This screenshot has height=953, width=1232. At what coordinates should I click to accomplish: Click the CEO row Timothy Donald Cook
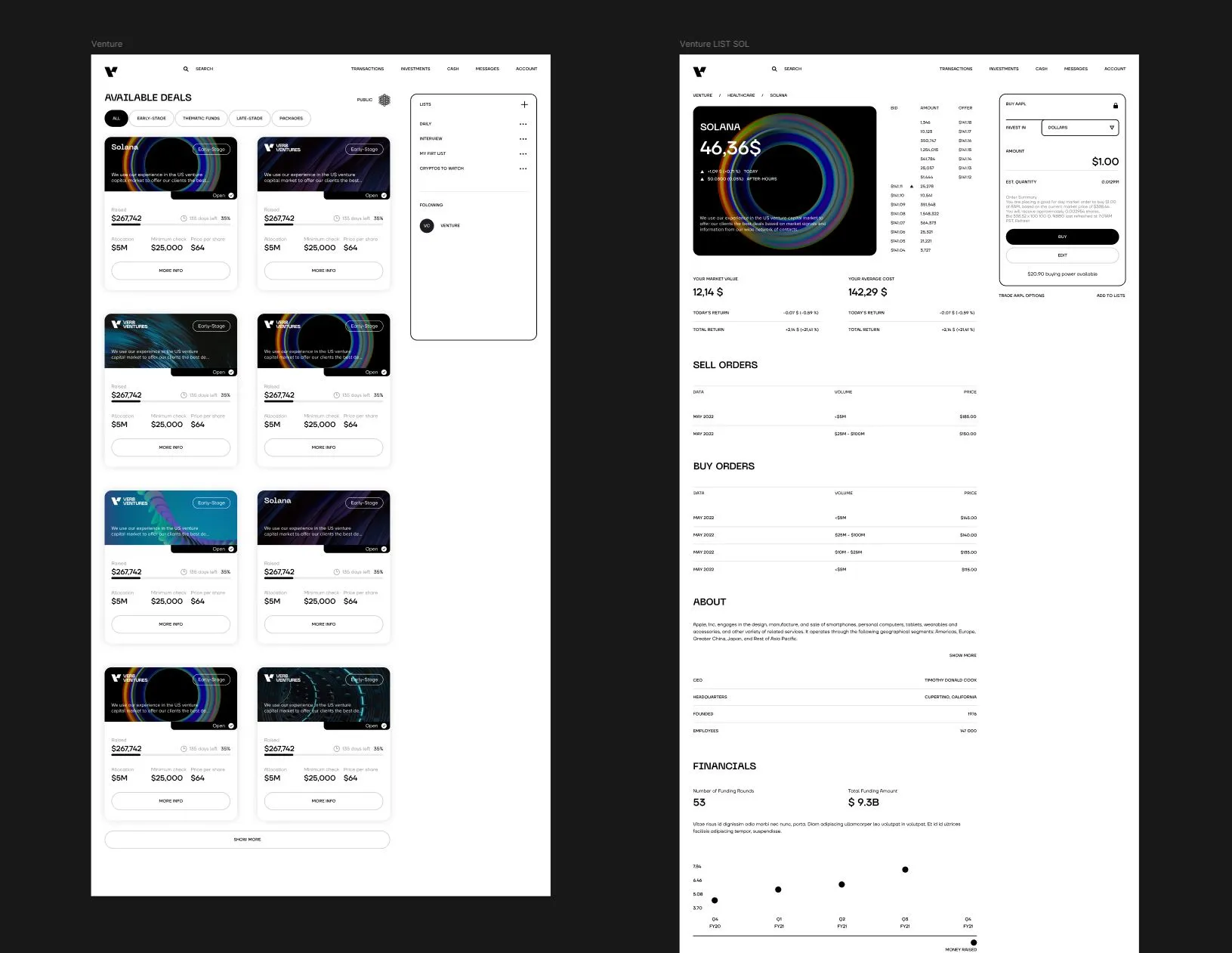point(835,680)
